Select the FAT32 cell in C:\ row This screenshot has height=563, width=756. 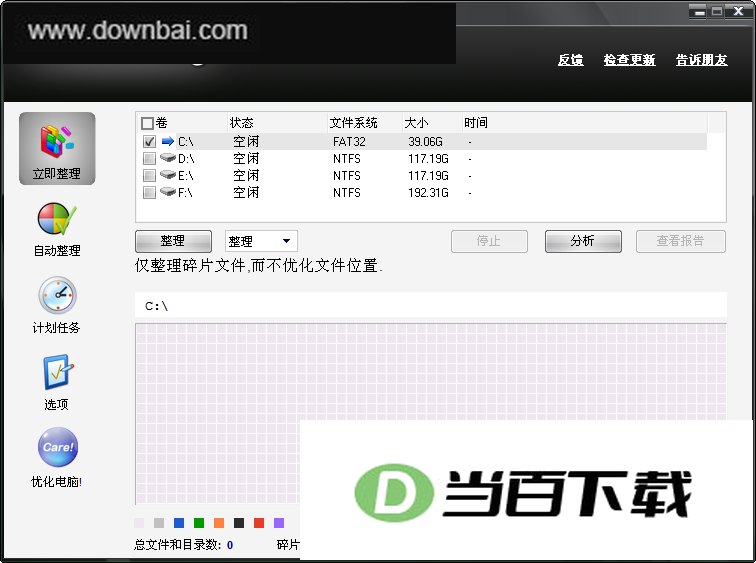point(349,142)
